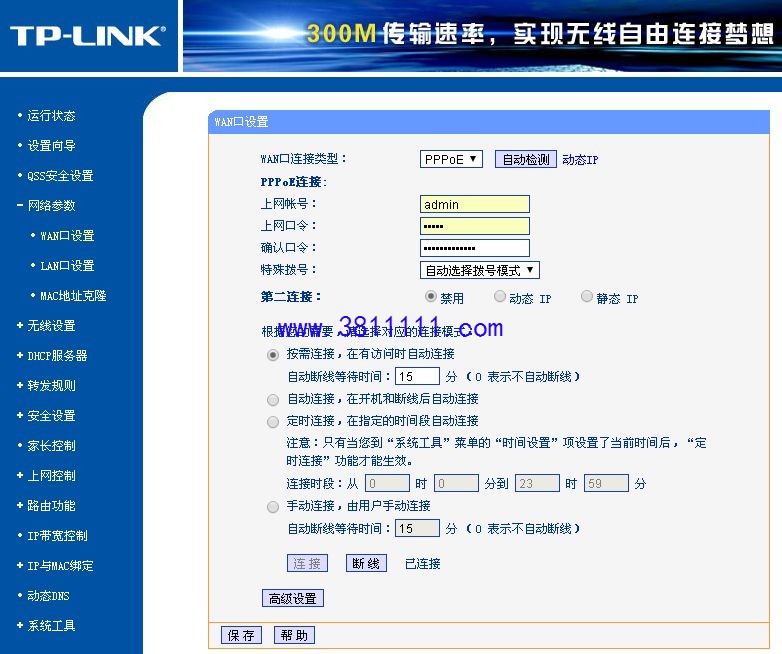This screenshot has width=782, height=654.
Task: Open 特殊拨号 mode dropdown
Action: (x=480, y=270)
